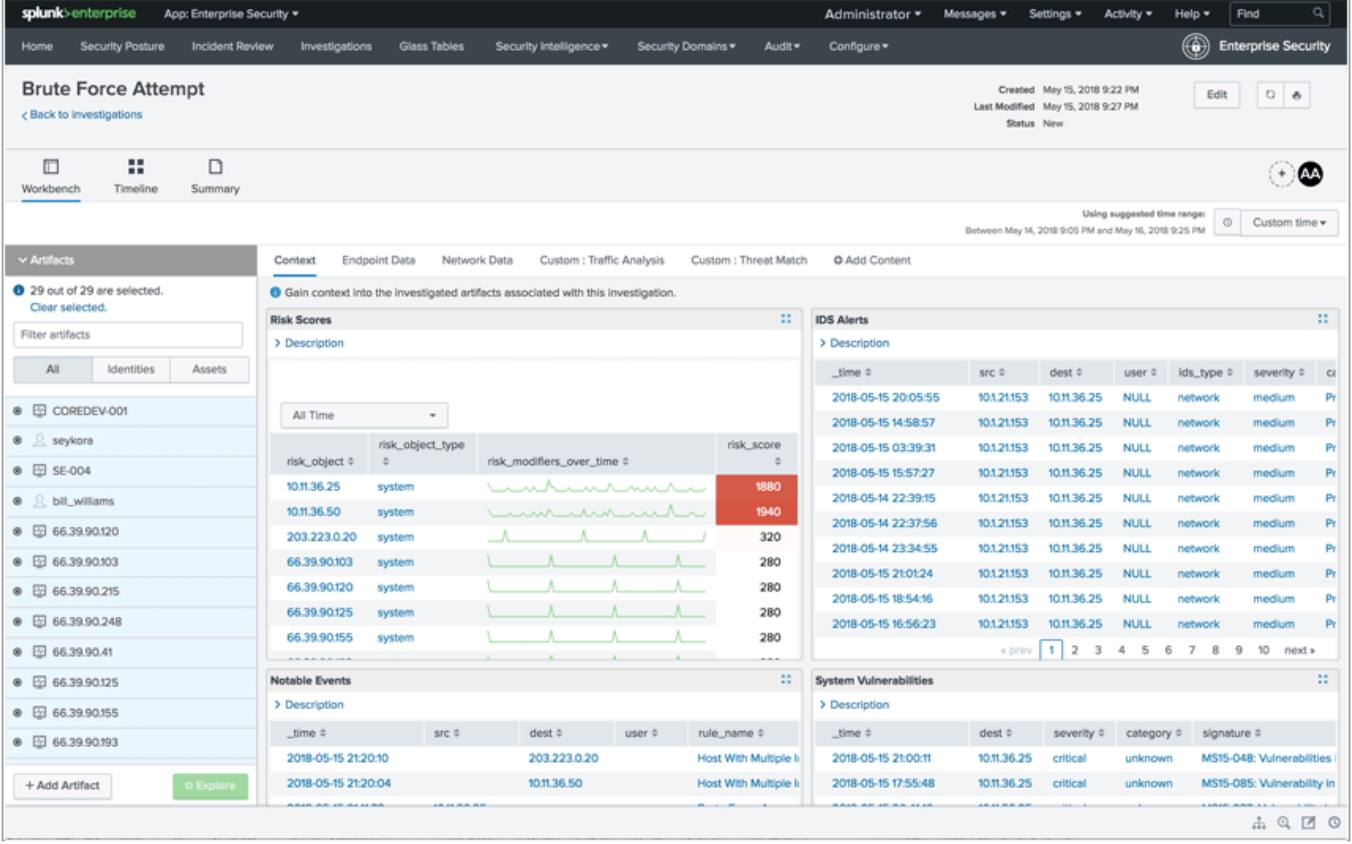Toggle selection of COREDEV-001 artifact
1352x844 pixels.
17,411
